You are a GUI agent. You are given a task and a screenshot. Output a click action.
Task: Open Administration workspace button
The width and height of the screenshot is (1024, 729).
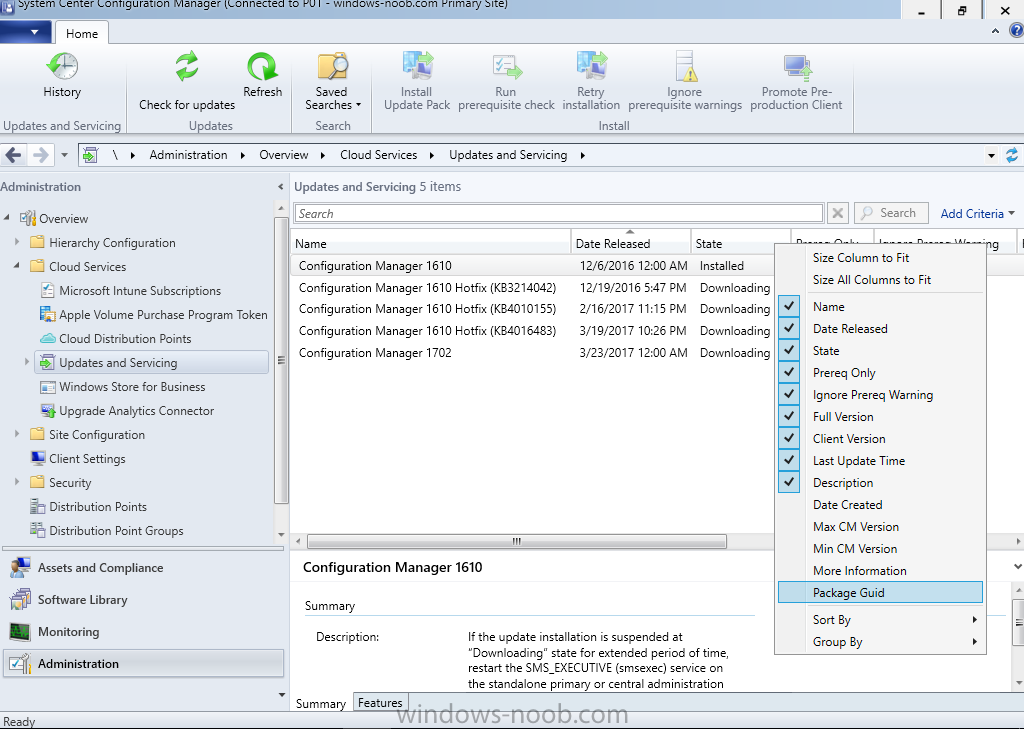click(x=144, y=664)
